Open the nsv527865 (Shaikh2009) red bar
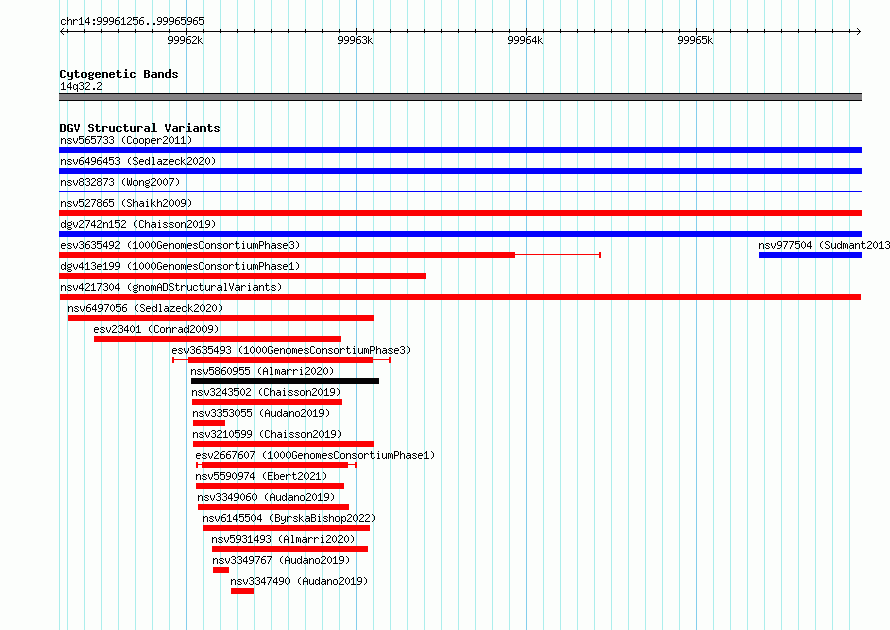Screen dimensions: 890x630 coord(460,213)
